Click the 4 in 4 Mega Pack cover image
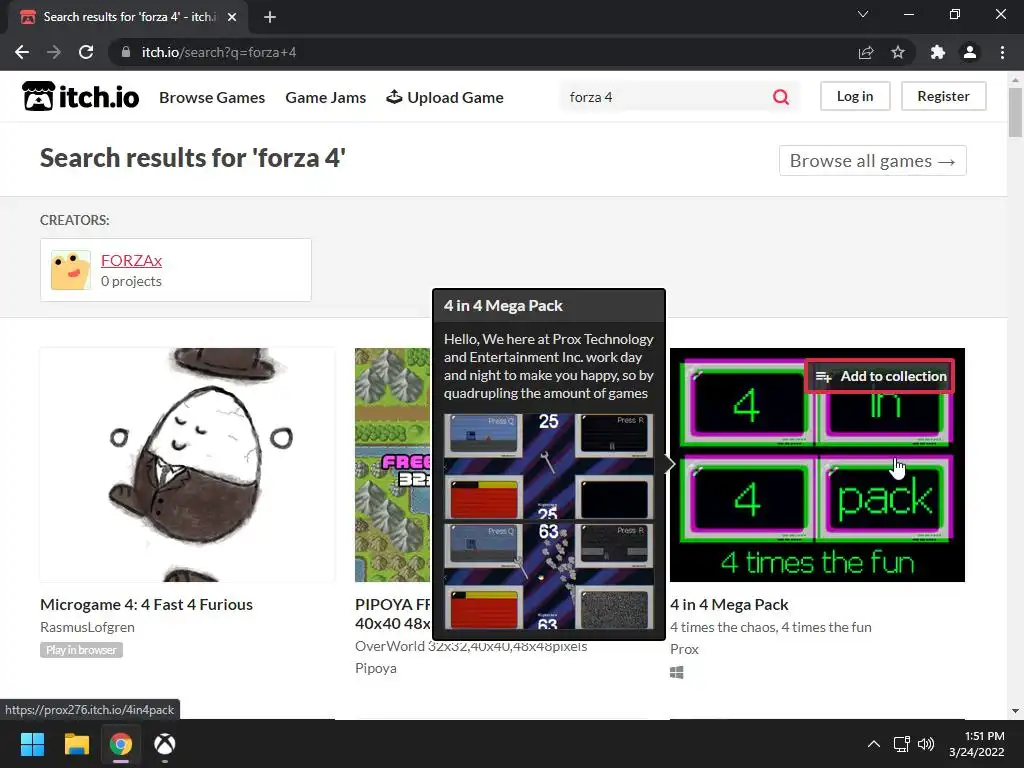The height and width of the screenshot is (768, 1024). tap(817, 465)
